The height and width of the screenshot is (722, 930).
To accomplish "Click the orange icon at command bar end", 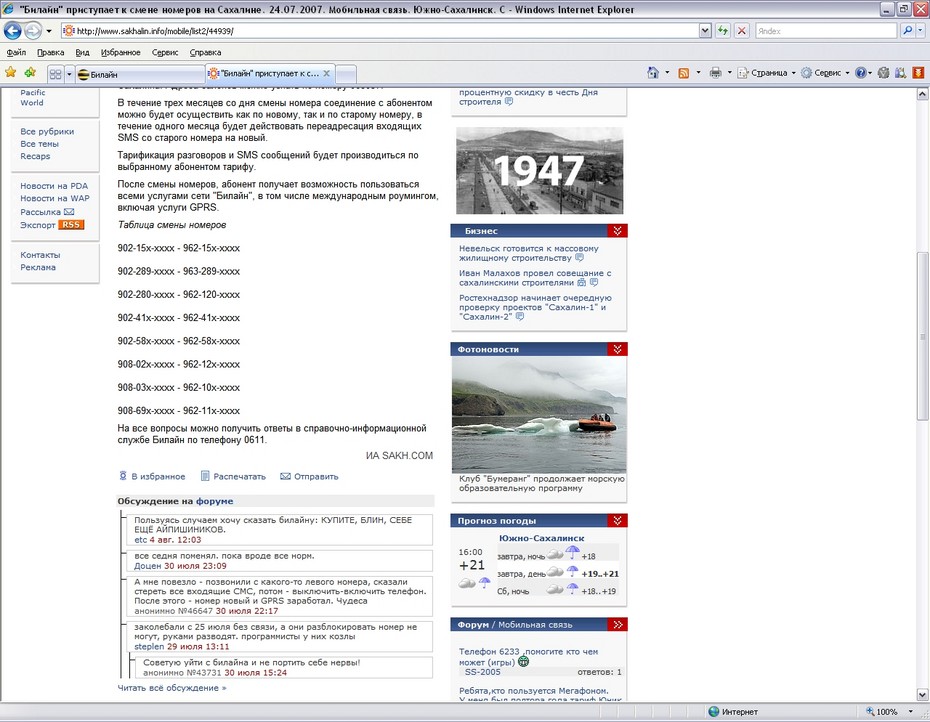I will pyautogui.click(x=918, y=73).
